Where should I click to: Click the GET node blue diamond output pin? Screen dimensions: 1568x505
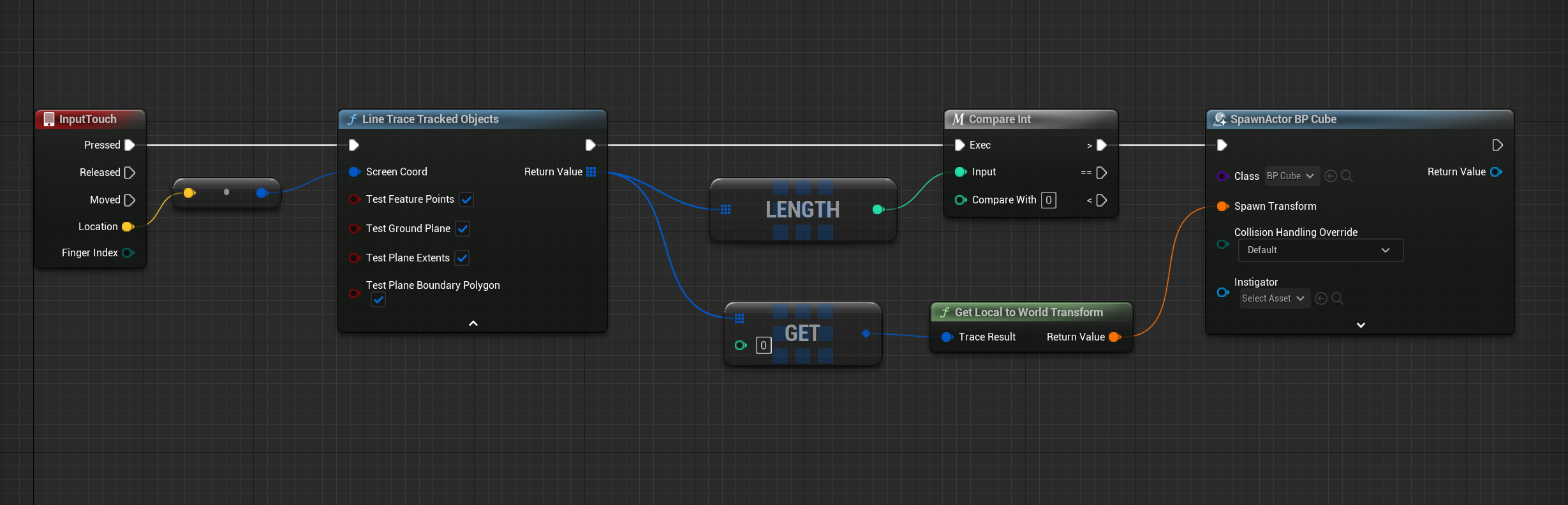866,333
